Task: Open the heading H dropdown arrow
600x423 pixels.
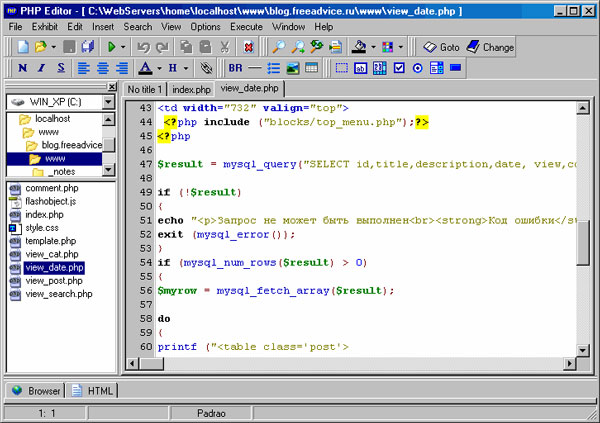Action: point(186,68)
